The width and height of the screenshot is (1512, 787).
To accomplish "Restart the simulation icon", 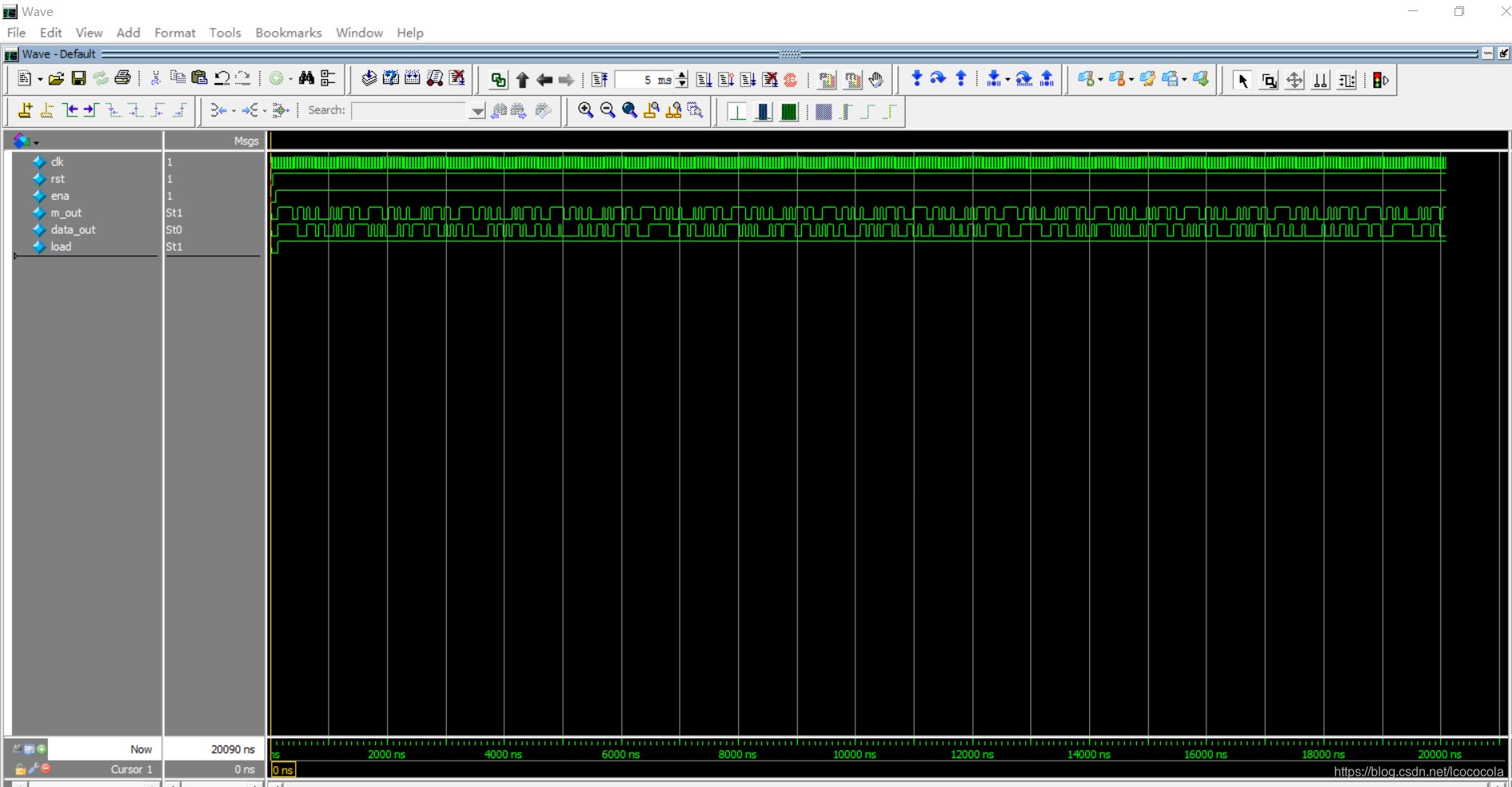I will click(x=600, y=80).
